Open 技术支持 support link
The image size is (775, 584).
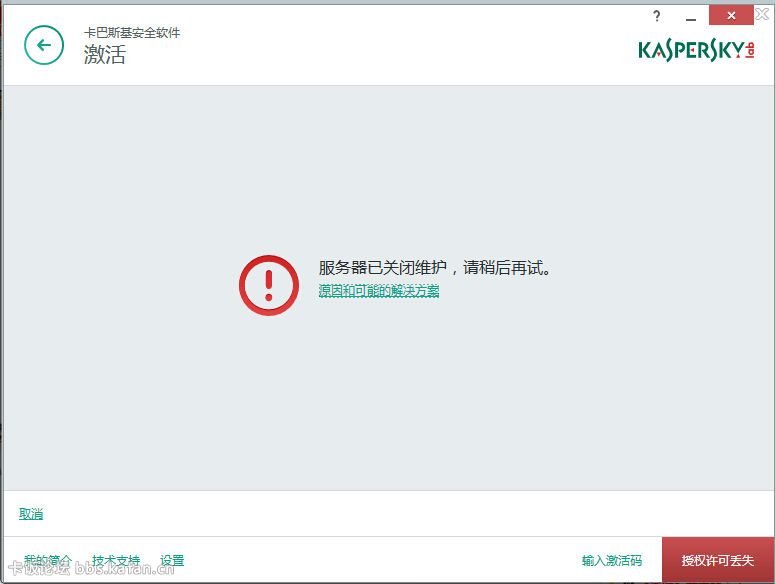tap(116, 561)
